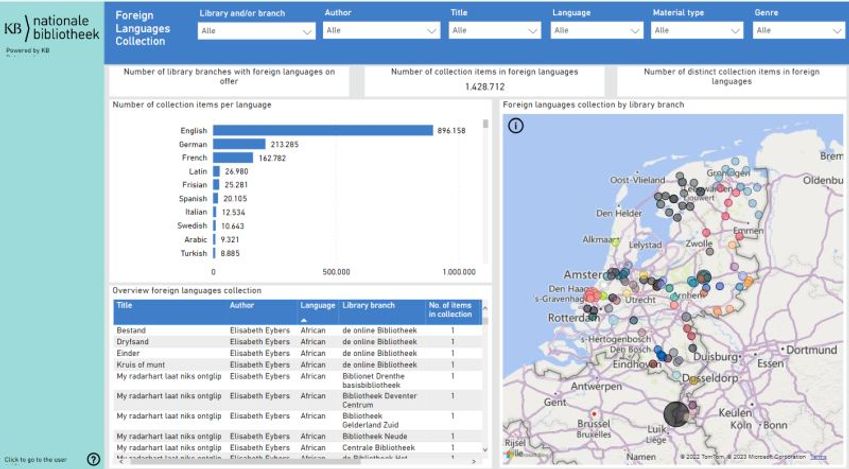Click the 'Click to go to the user' link

coord(36,459)
